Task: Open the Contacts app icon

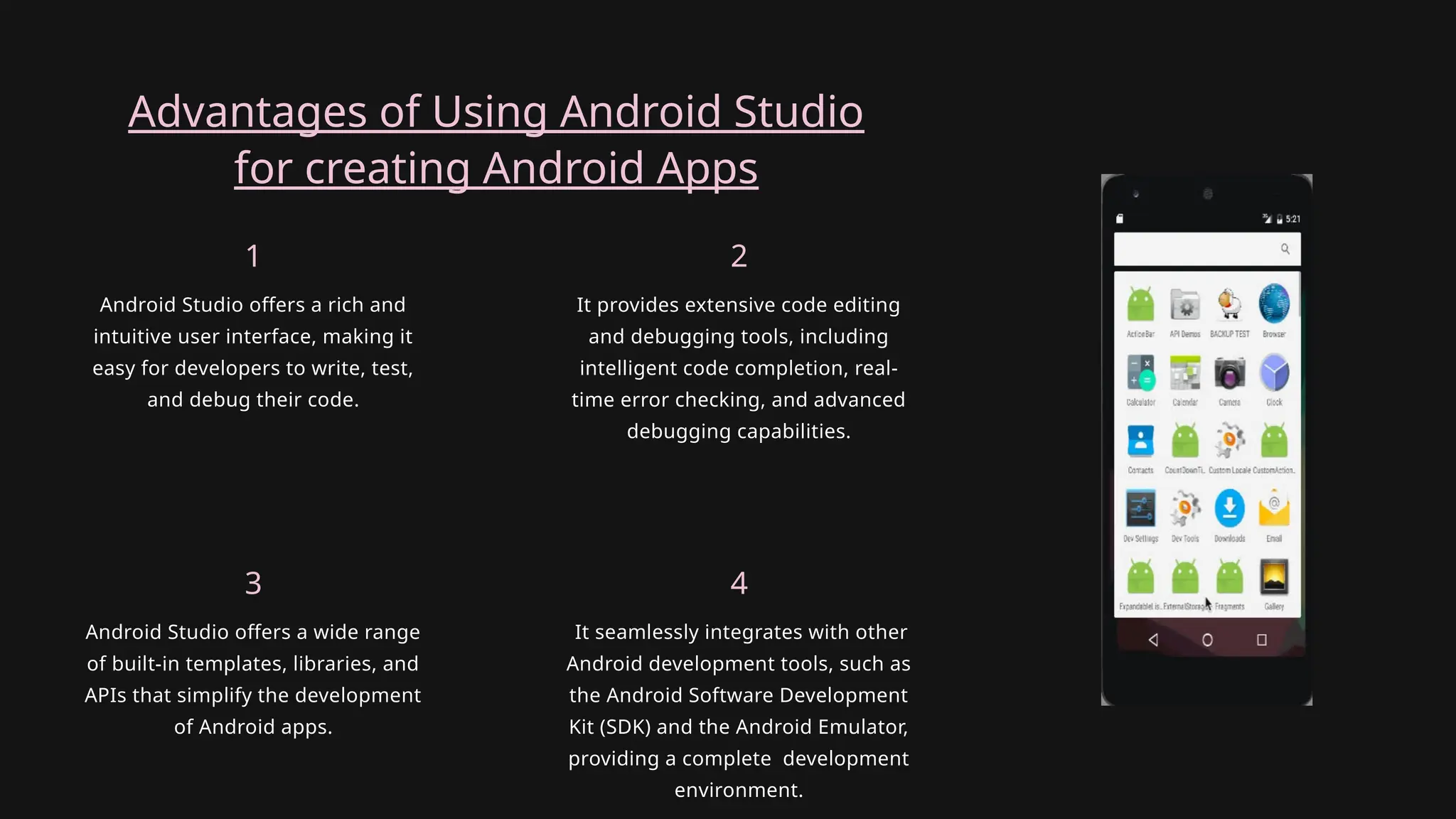Action: pos(1140,441)
